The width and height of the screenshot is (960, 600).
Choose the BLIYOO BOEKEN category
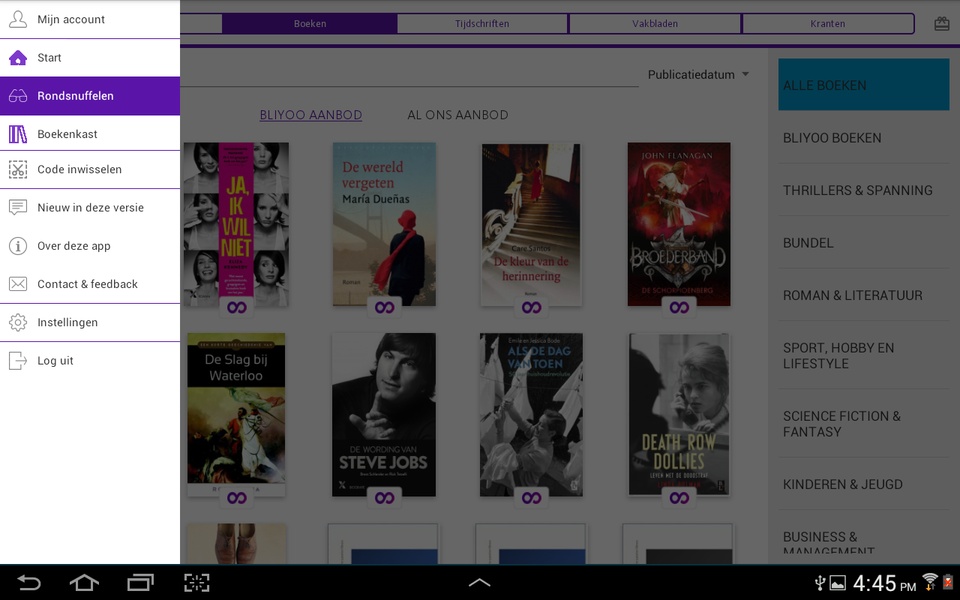point(864,138)
